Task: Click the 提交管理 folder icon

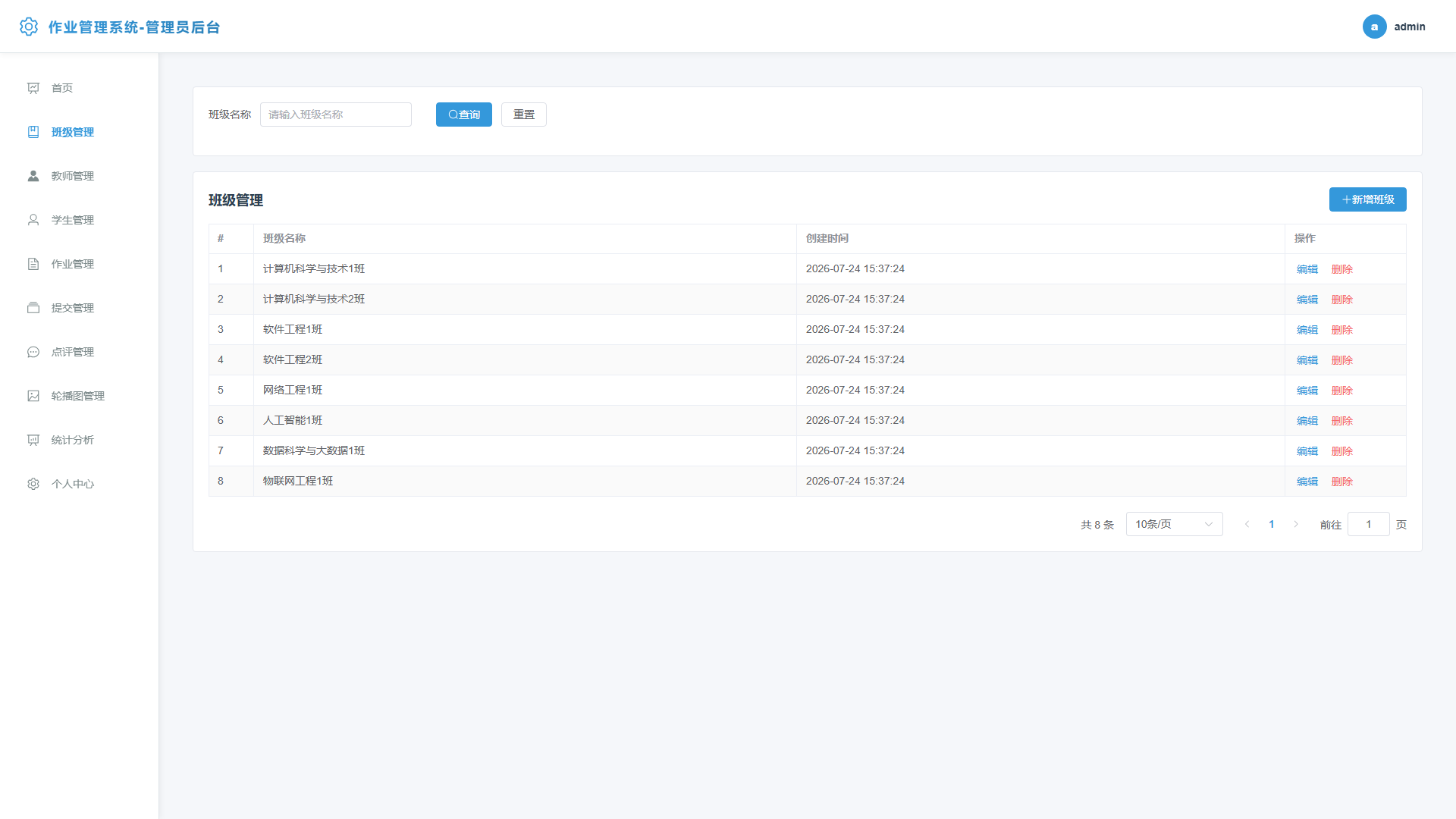Action: click(x=33, y=308)
